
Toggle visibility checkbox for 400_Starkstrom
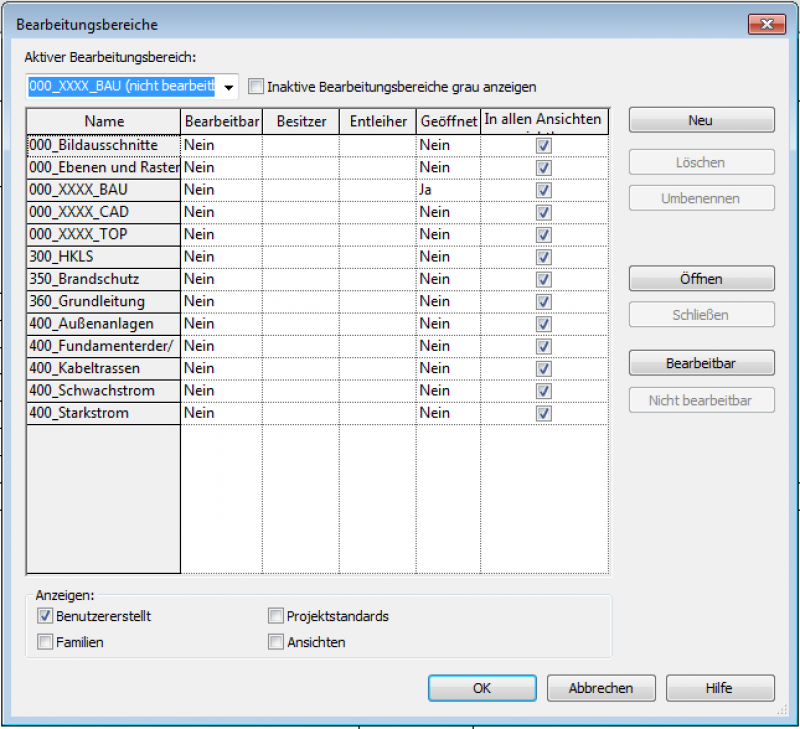(544, 413)
